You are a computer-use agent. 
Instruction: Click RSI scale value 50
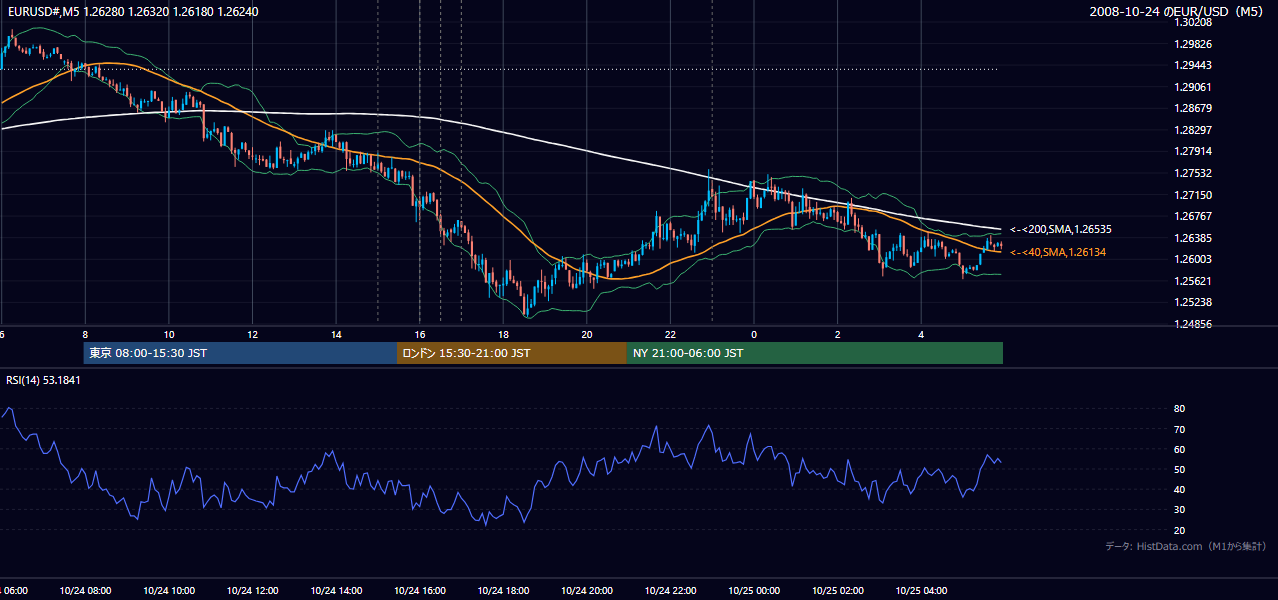click(1179, 469)
